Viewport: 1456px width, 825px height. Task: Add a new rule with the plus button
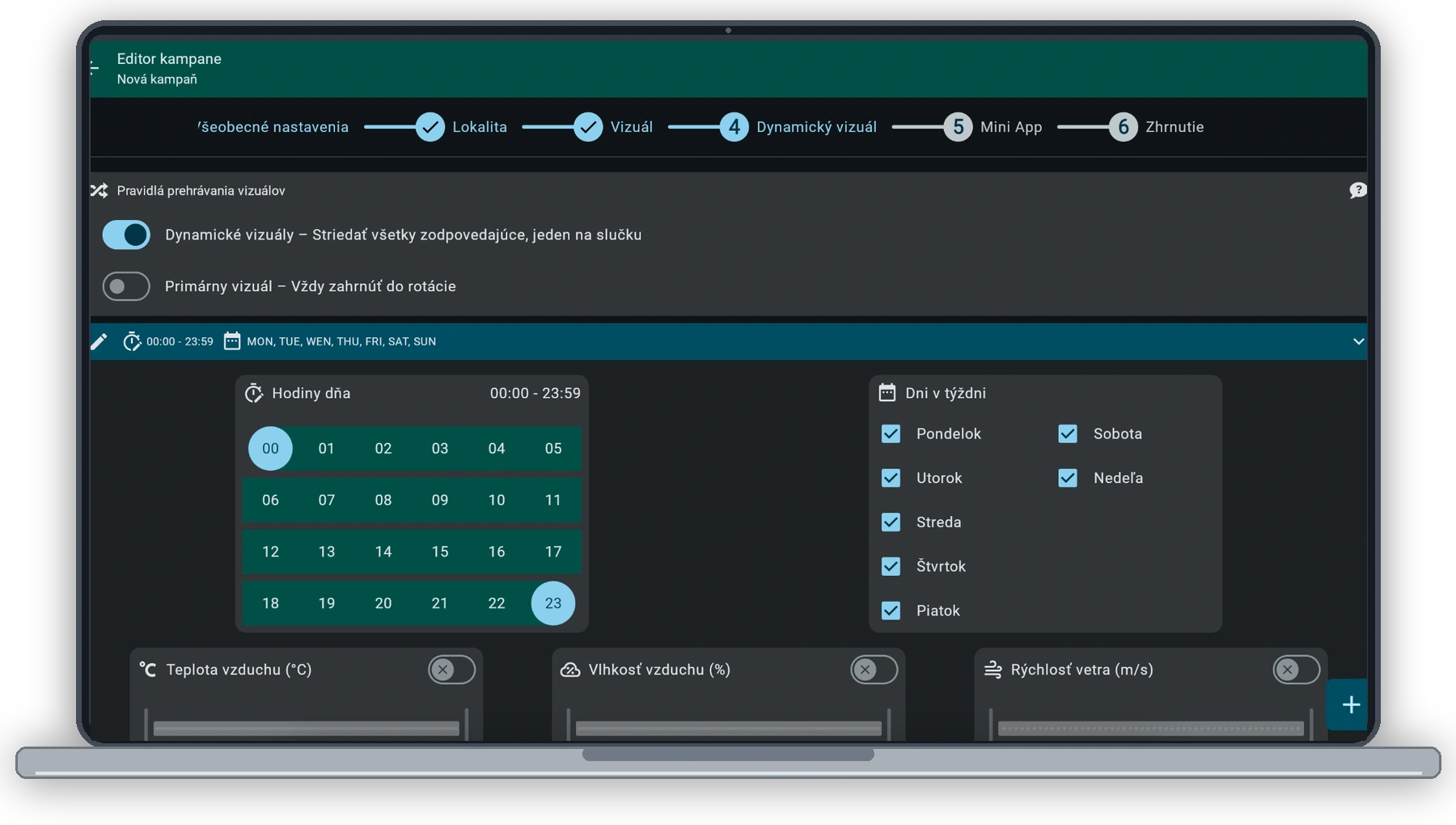coord(1349,704)
